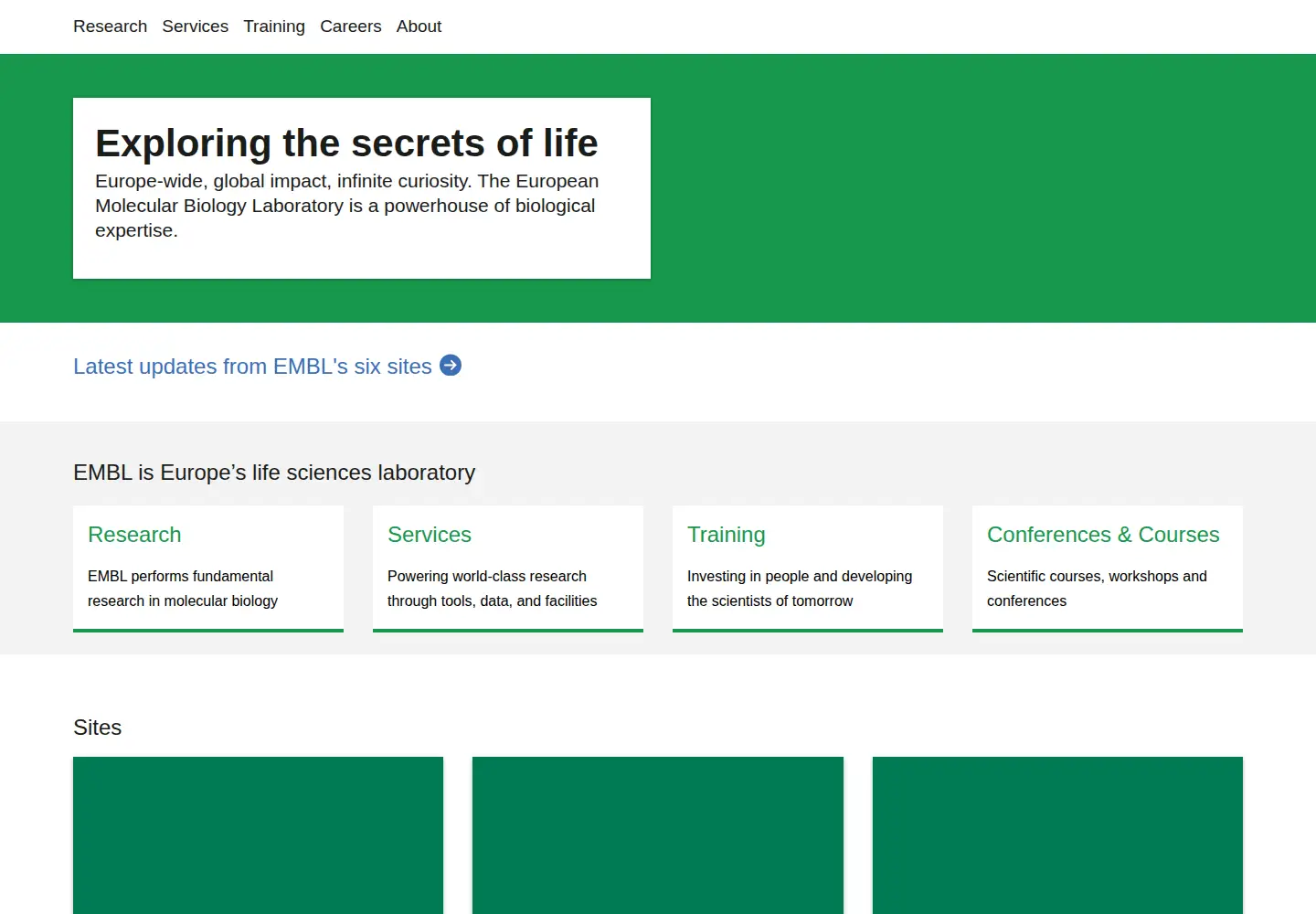Open Careers in top navigation
The height and width of the screenshot is (914, 1316).
coord(350,27)
